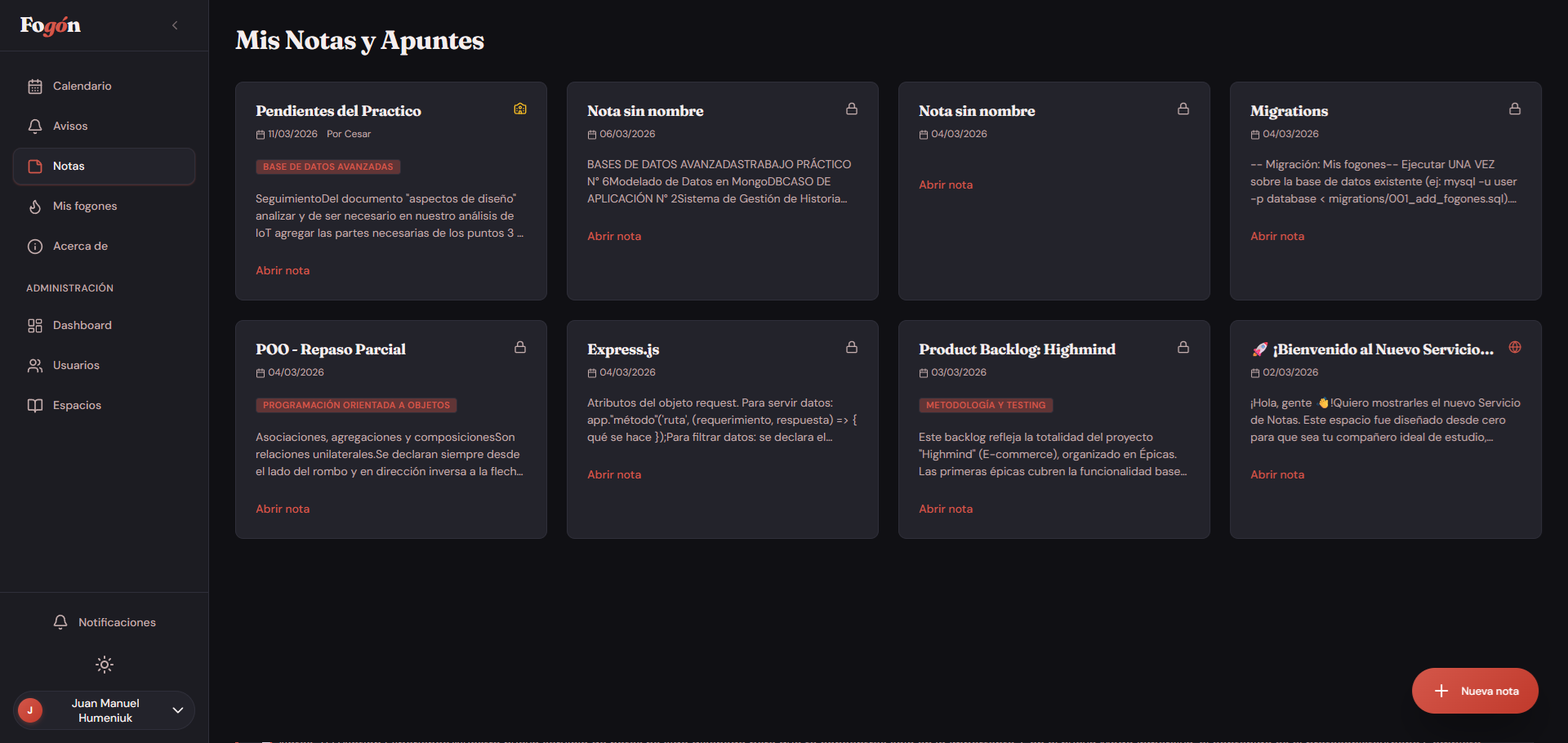Click the Acerca de info icon
The width and height of the screenshot is (1568, 743).
coord(35,247)
